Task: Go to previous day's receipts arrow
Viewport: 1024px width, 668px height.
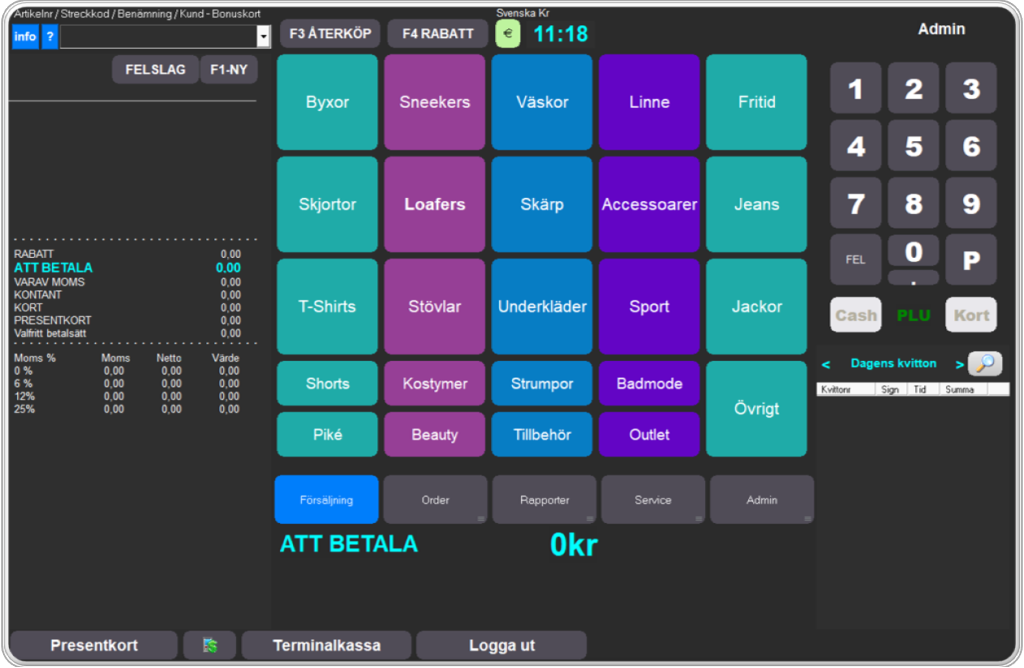Action: click(x=826, y=364)
